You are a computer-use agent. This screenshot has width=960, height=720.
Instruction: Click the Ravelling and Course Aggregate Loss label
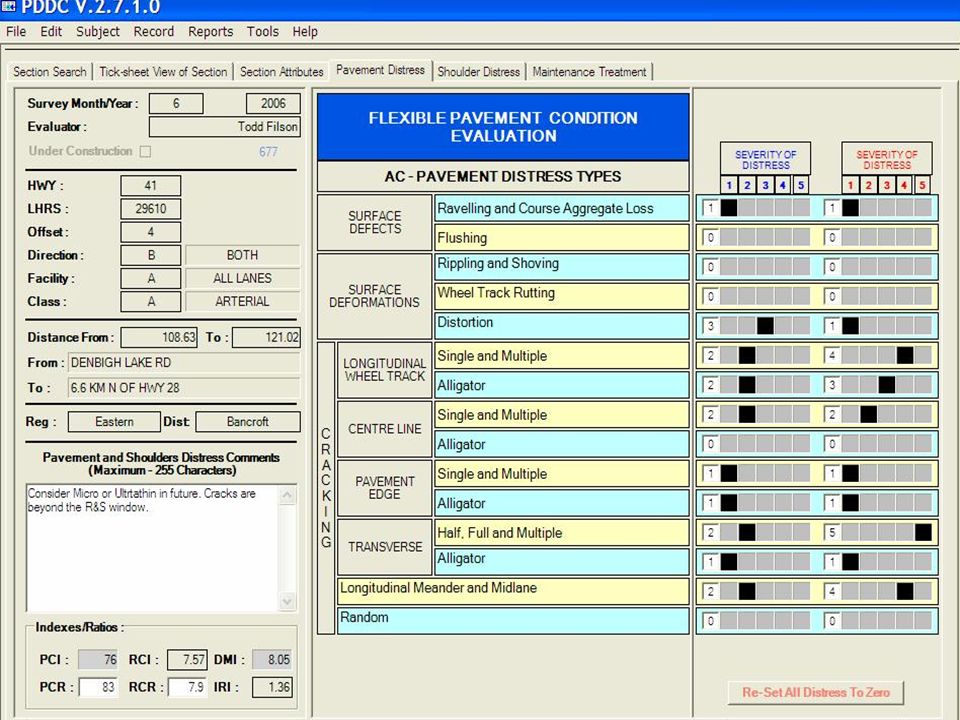(x=561, y=208)
